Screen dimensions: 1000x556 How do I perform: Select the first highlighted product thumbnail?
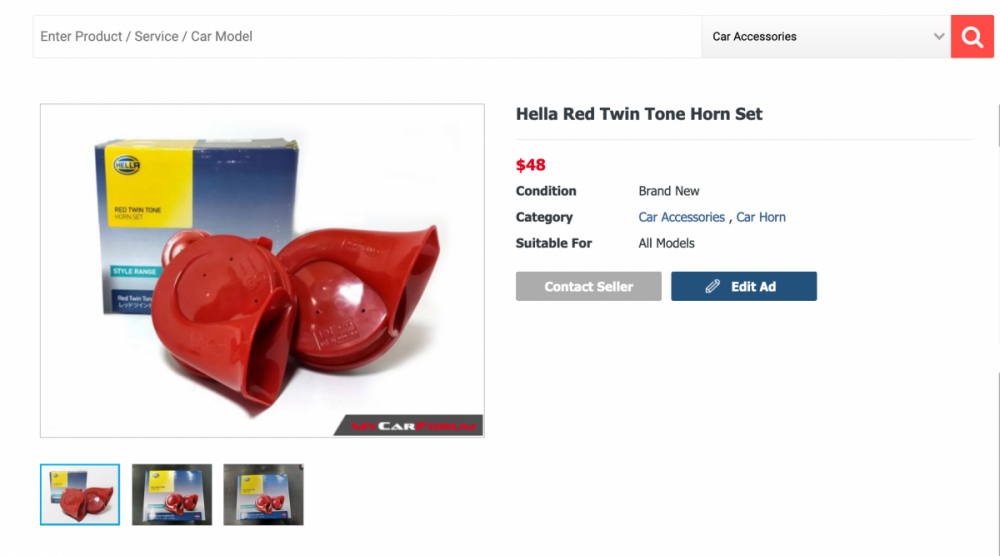(x=80, y=494)
